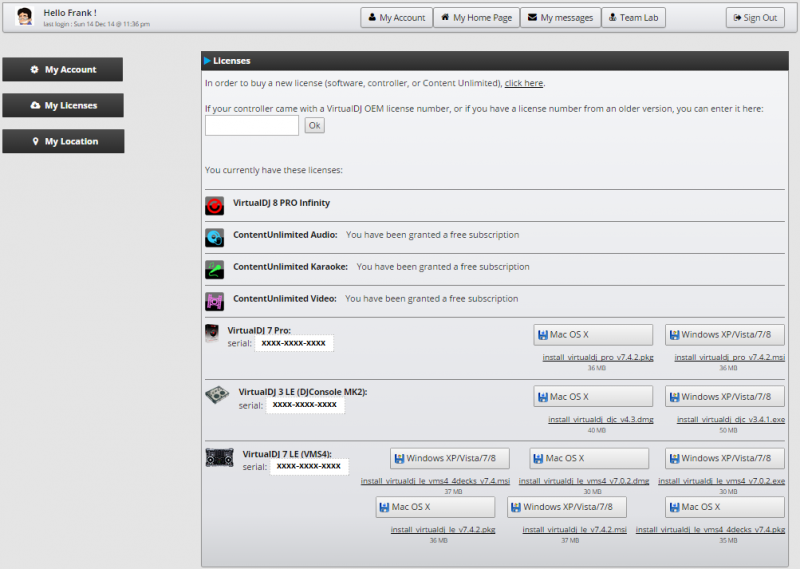Click the 'ContentUnlimited Karaoke:' label
This screenshot has height=569, width=800.
pos(290,266)
